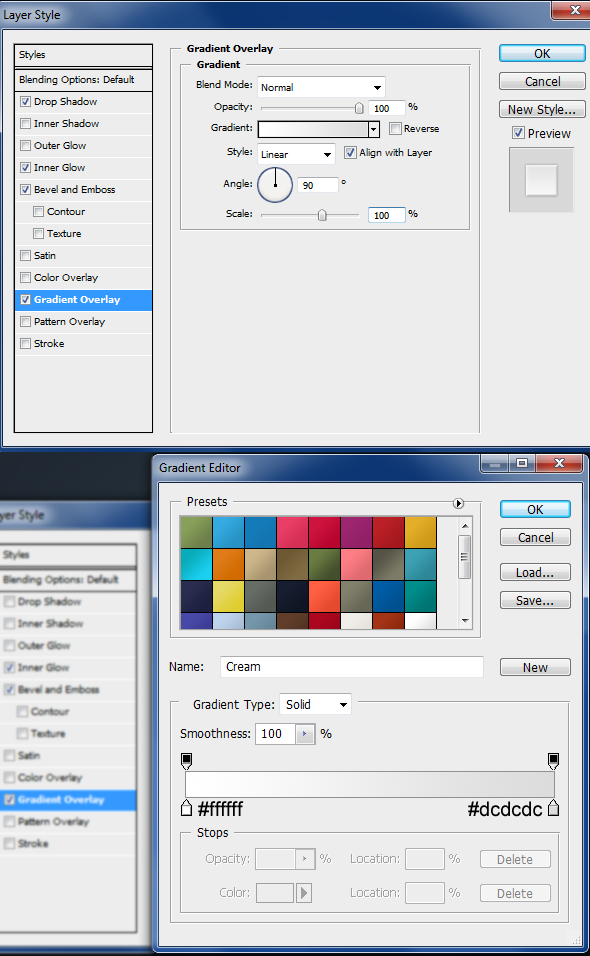Enable the Satin checkbox

tap(26, 255)
